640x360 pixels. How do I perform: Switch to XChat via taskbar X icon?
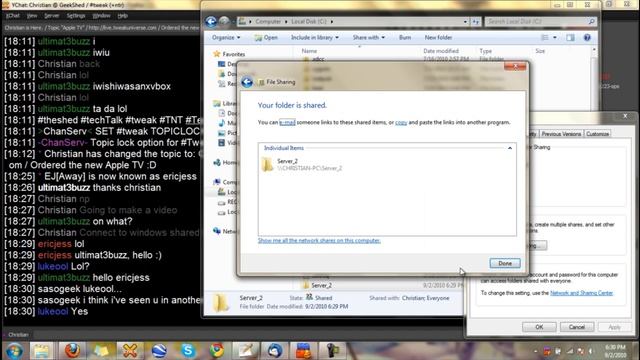pyautogui.click(x=130, y=351)
